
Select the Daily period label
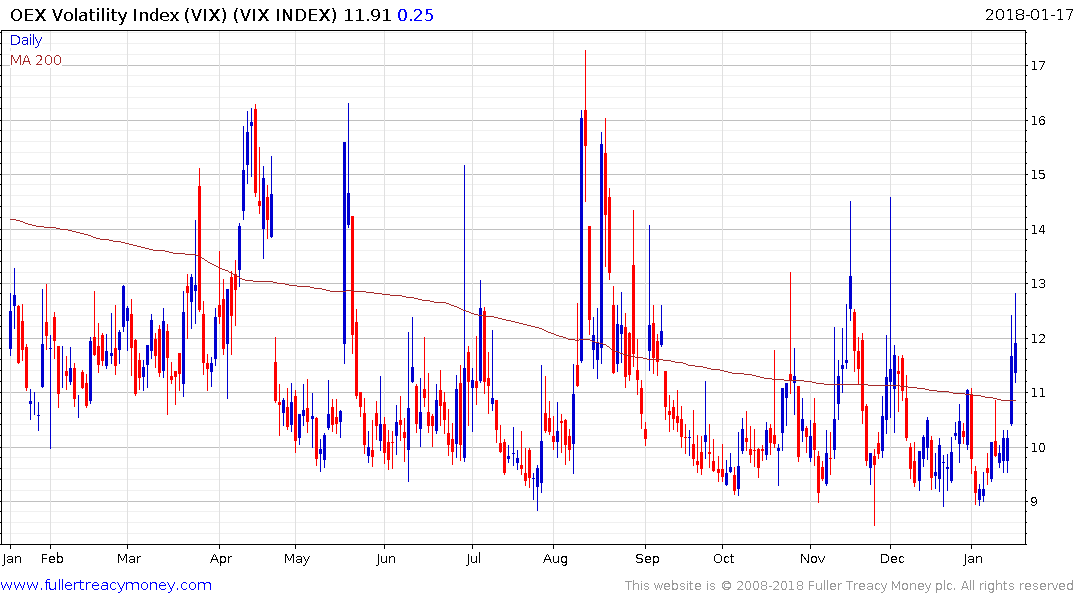click(x=26, y=40)
